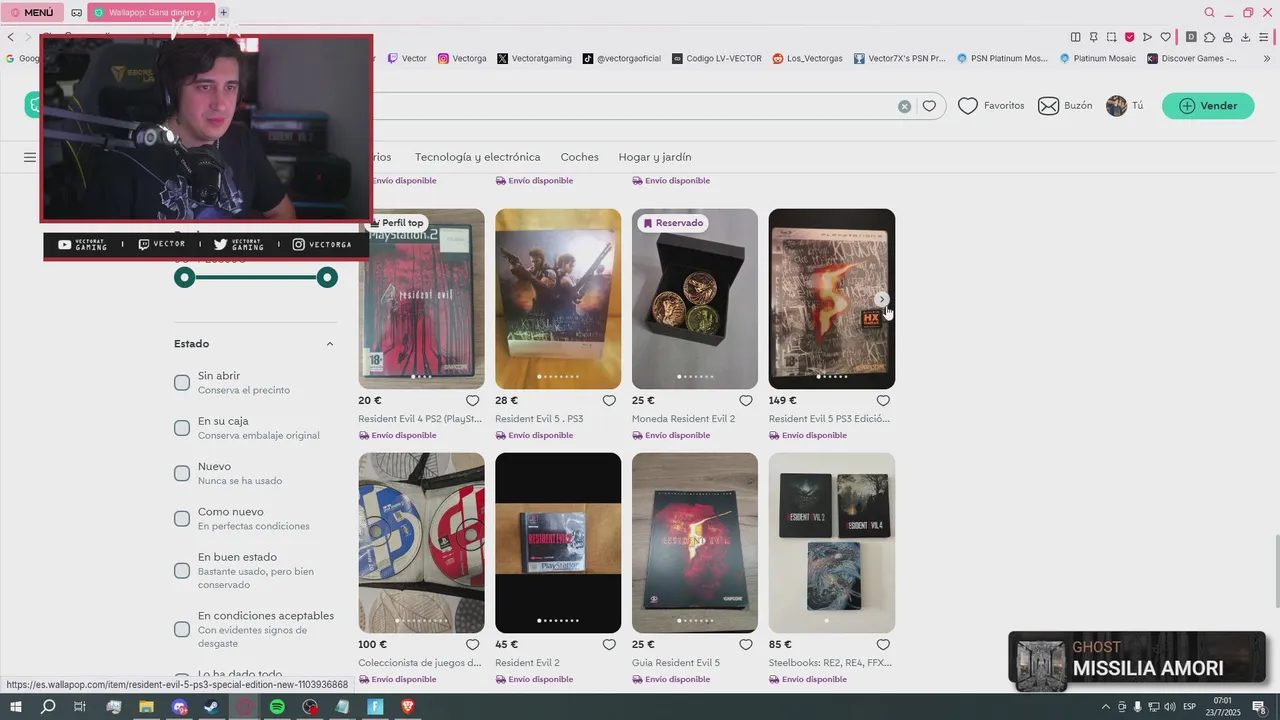The image size is (1280, 720).
Task: Favorite the 28 € Resident Evil 5 PS3 listing
Action: point(609,401)
